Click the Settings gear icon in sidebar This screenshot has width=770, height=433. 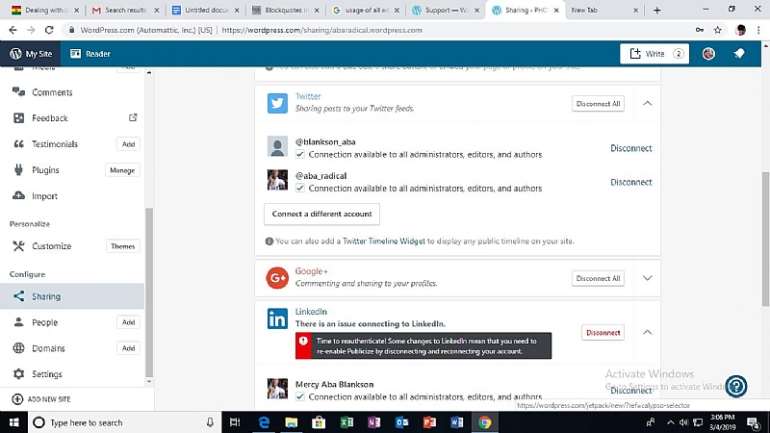pyautogui.click(x=19, y=374)
